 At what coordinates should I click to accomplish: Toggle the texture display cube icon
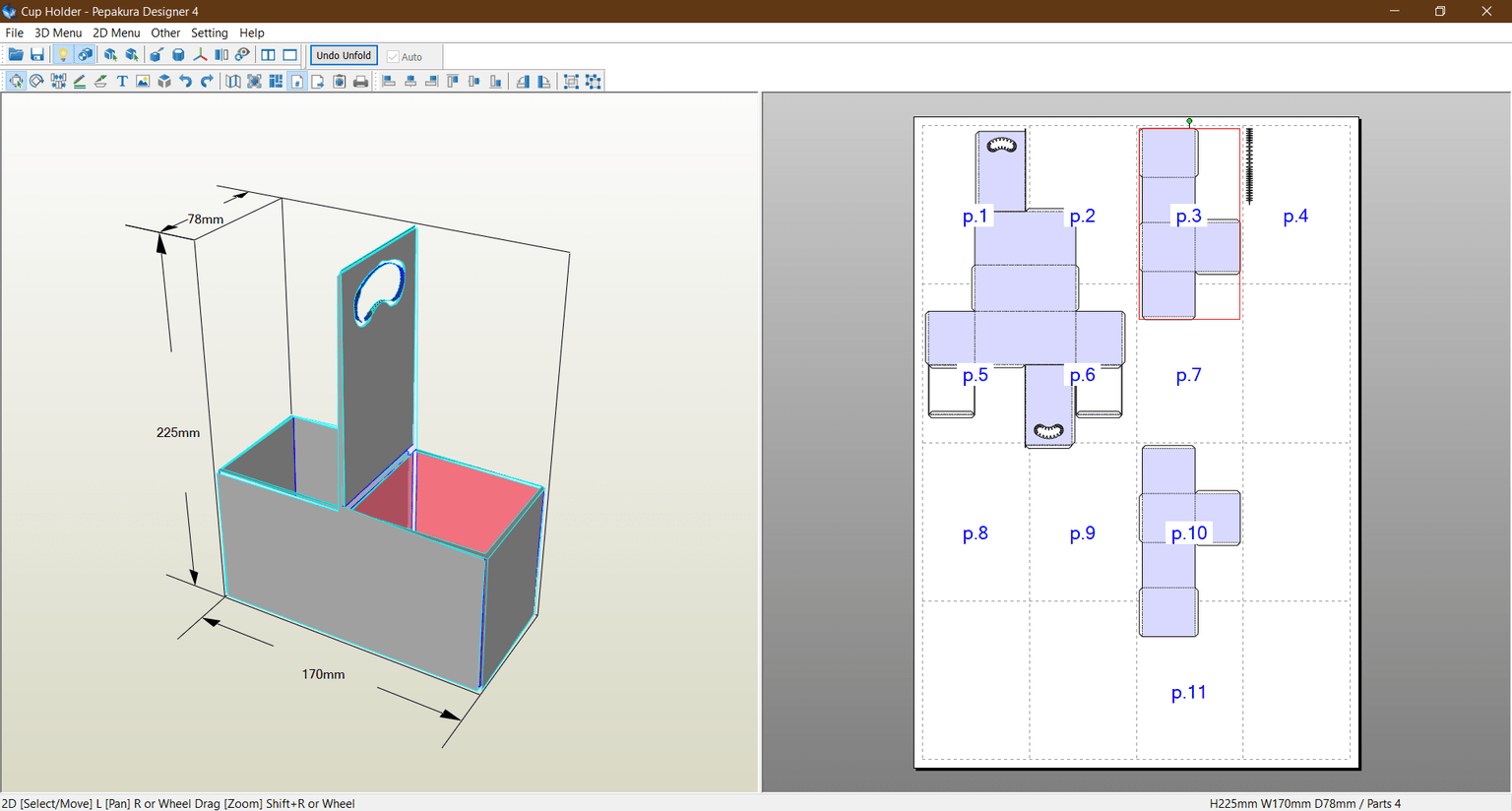click(x=86, y=55)
